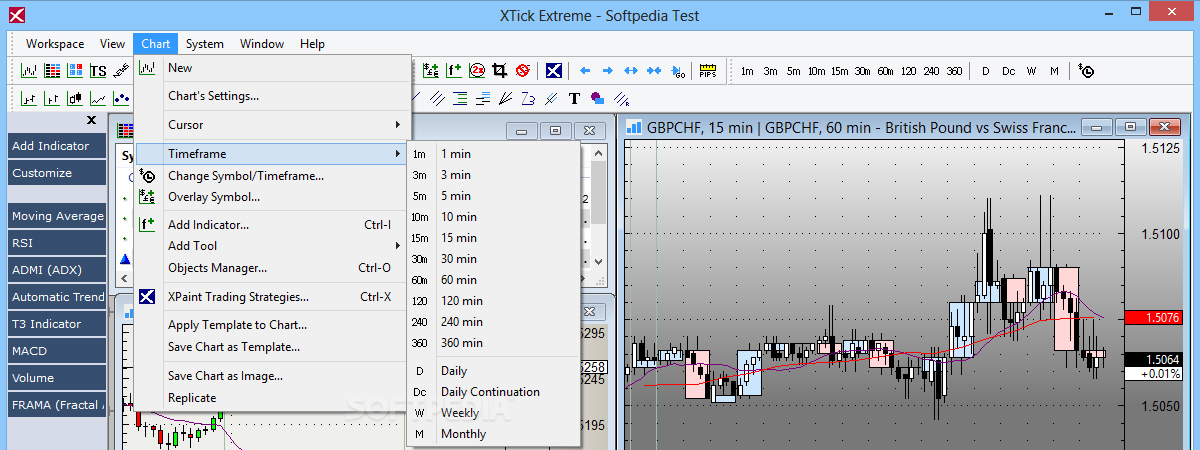Open XPaint from the blue X toolbar icon
Image resolution: width=1200 pixels, height=450 pixels.
pos(554,70)
